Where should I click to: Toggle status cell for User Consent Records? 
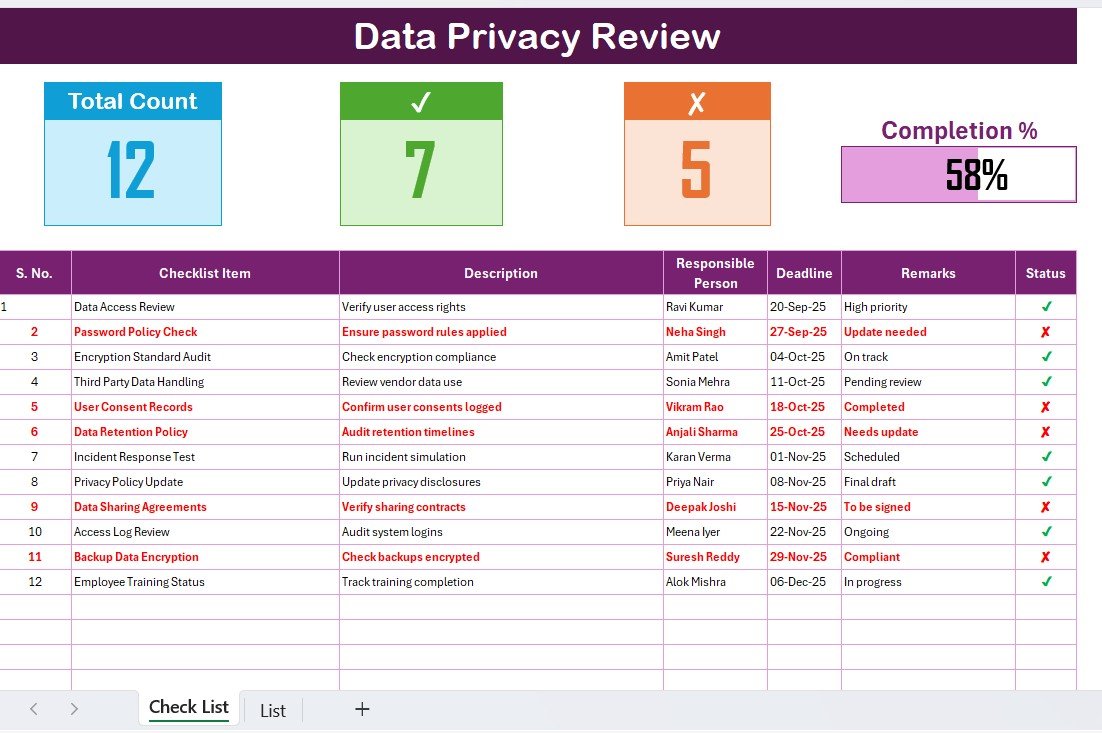click(x=1046, y=407)
